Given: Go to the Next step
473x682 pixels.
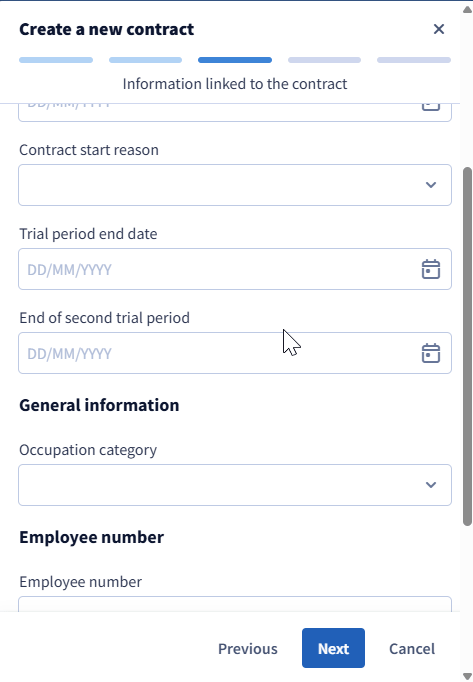Looking at the screenshot, I should pos(333,648).
